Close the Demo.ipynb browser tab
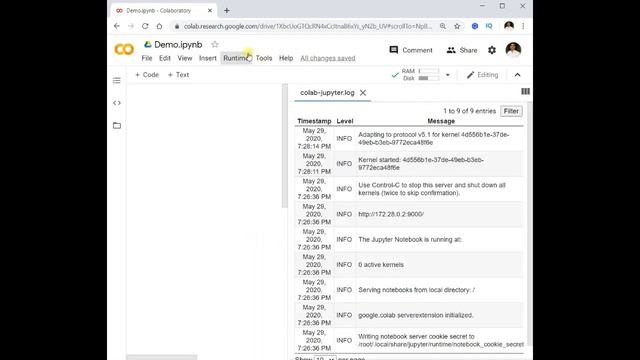 [x=210, y=11]
